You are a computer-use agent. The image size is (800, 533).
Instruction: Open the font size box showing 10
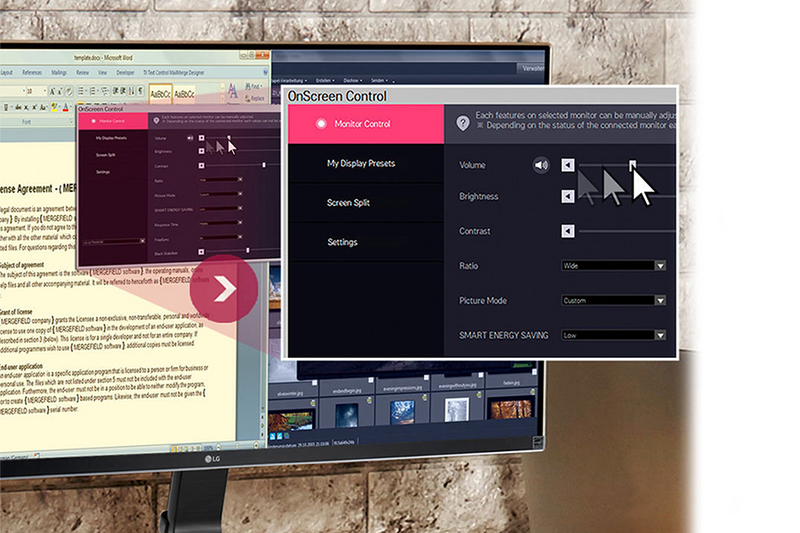37,92
